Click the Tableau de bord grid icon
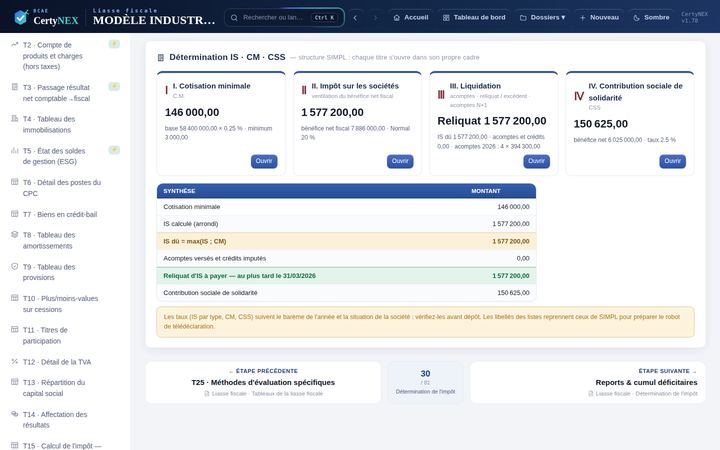Screen dimensions: 720x450 click(x=446, y=17)
